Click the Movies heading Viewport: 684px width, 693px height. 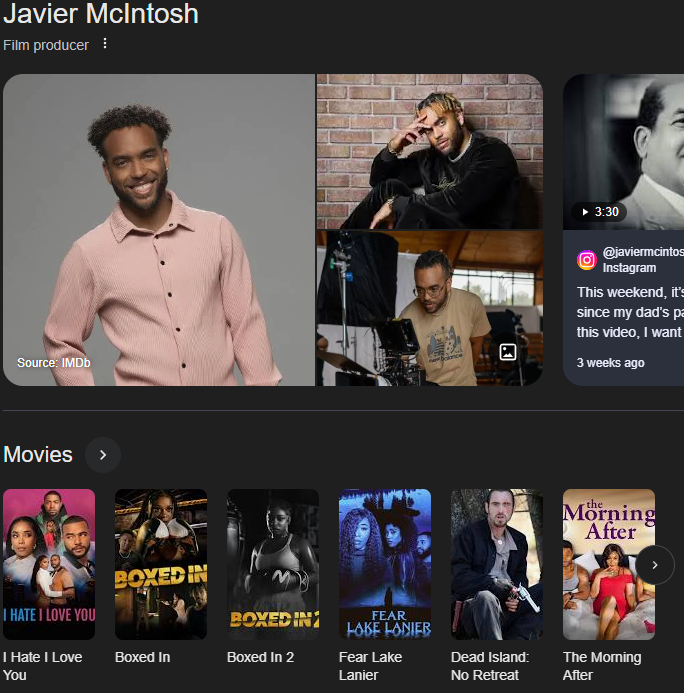tap(38, 455)
